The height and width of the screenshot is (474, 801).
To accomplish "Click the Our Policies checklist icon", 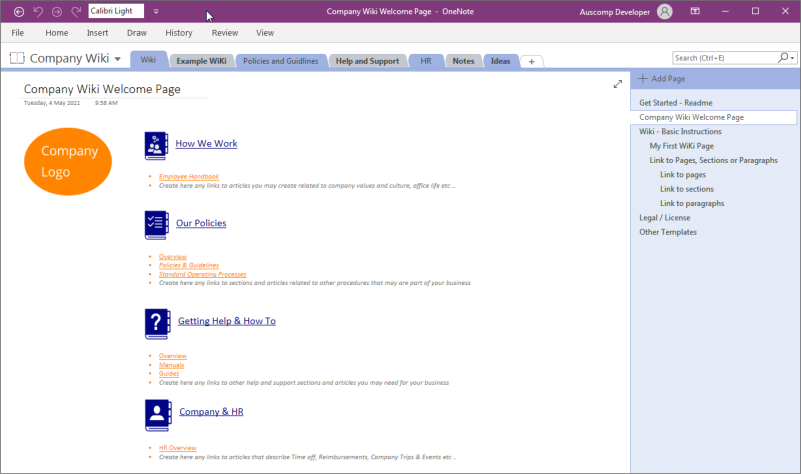I will point(156,224).
